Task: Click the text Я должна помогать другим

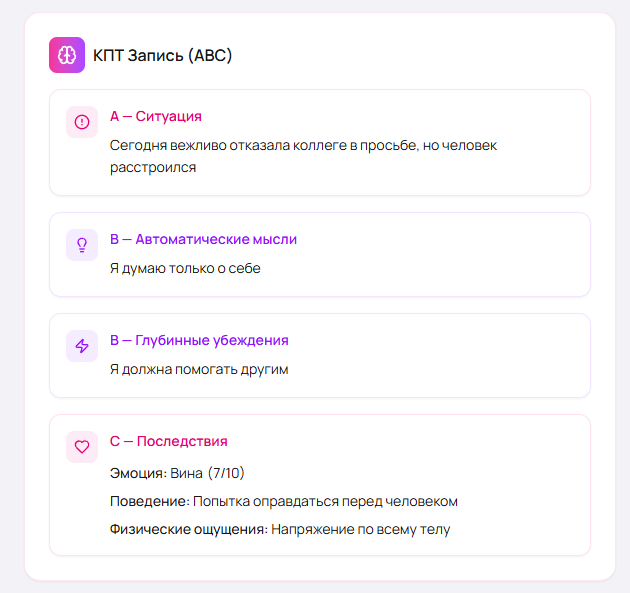Action: (x=199, y=369)
